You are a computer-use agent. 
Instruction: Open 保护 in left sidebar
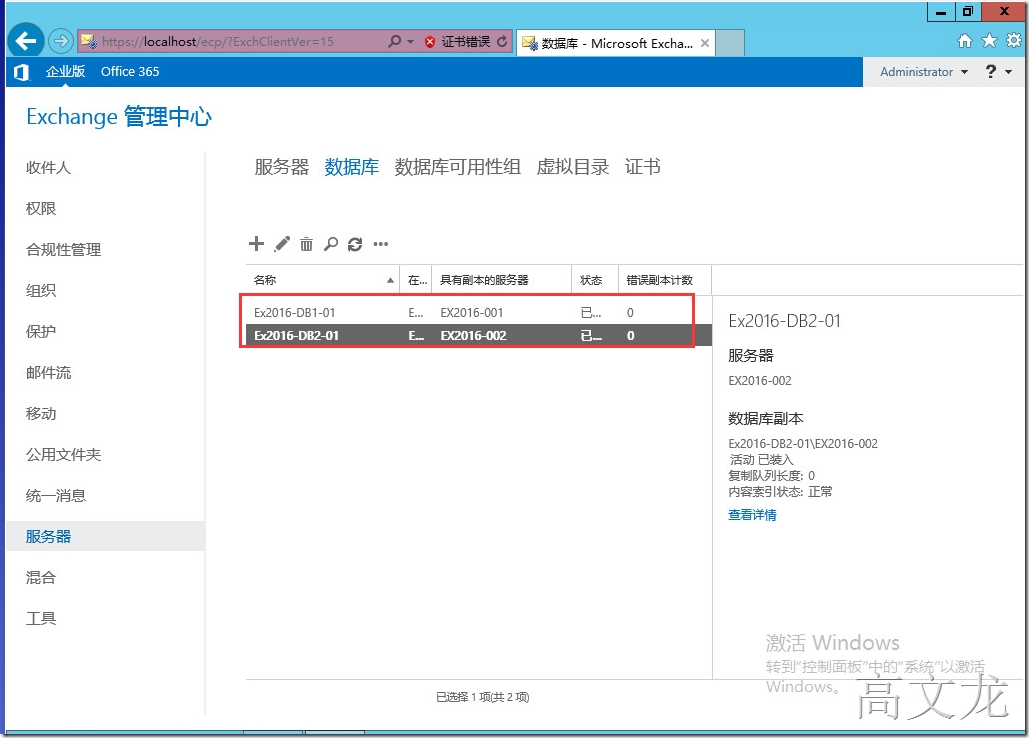tap(41, 331)
